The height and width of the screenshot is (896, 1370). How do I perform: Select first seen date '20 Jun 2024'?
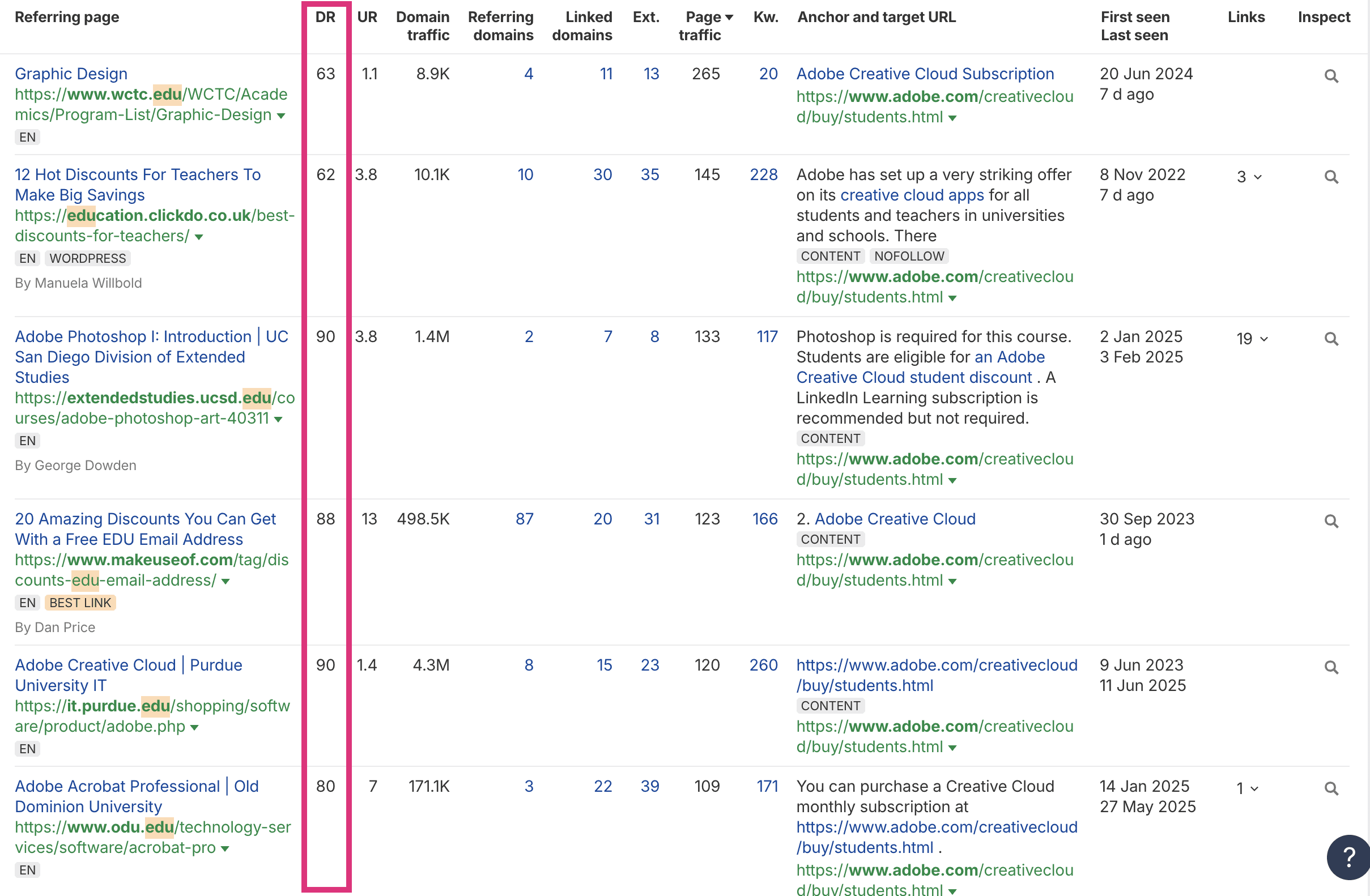click(x=1146, y=74)
